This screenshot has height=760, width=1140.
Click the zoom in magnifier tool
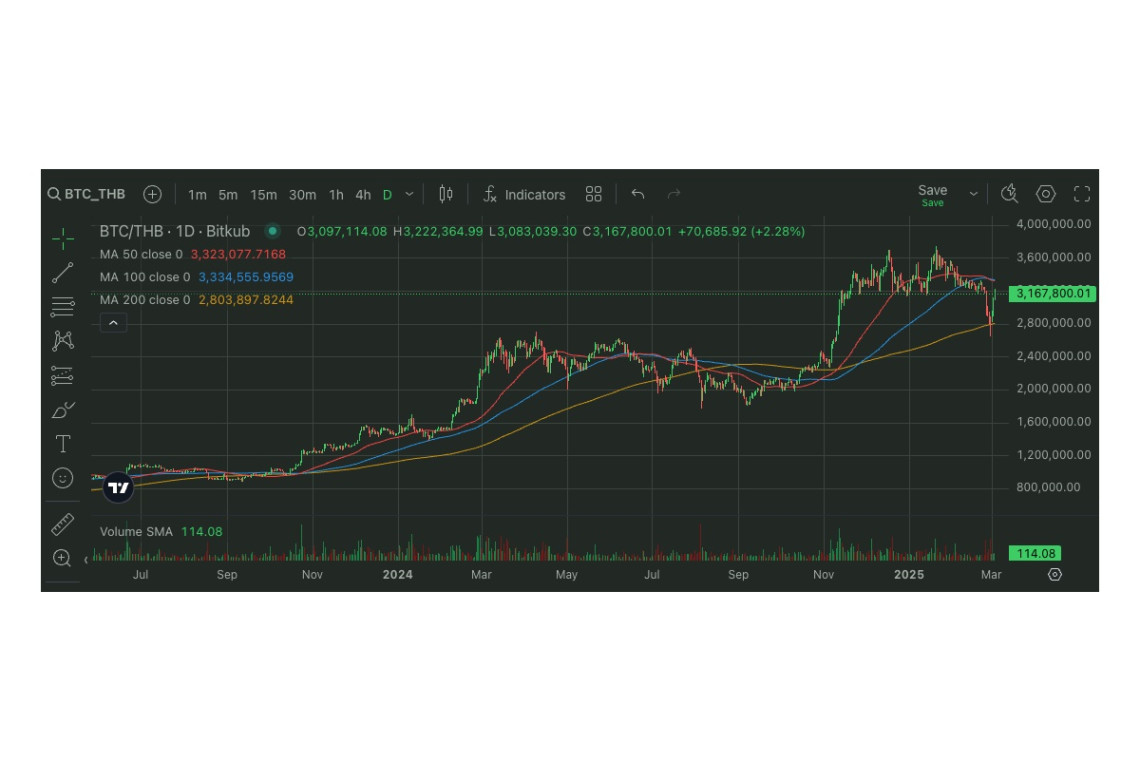(63, 558)
